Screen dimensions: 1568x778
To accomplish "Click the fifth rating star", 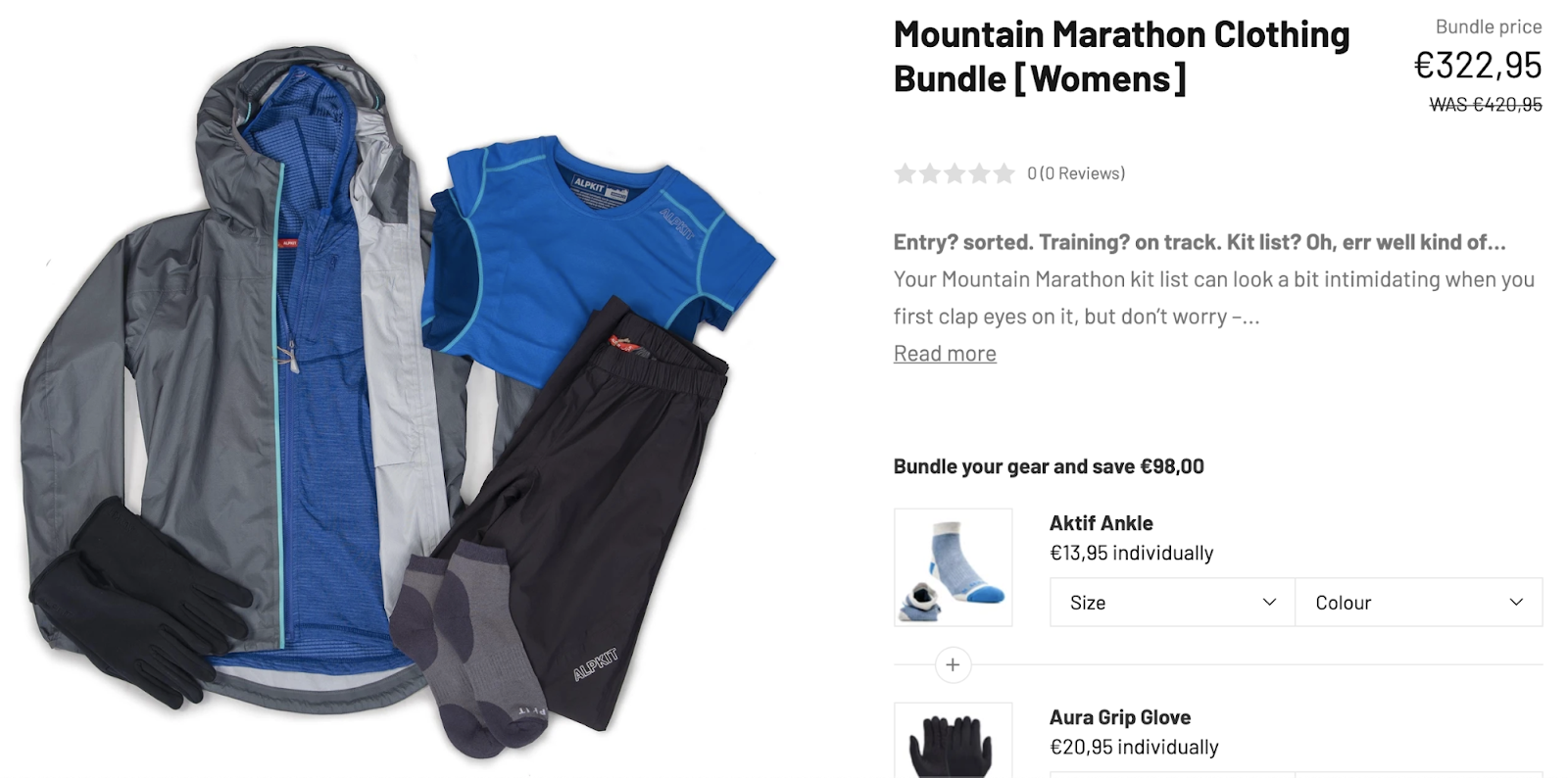I will click(x=1004, y=173).
